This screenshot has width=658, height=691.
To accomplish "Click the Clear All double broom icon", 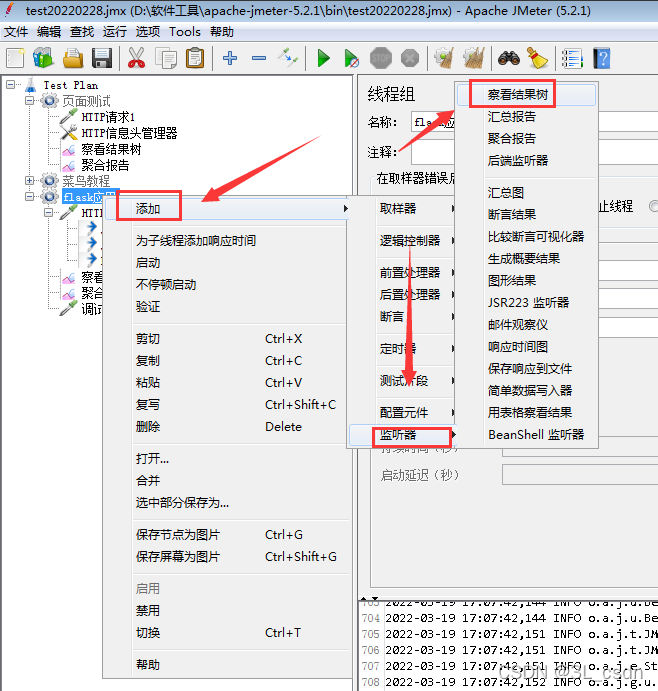I will click(474, 58).
